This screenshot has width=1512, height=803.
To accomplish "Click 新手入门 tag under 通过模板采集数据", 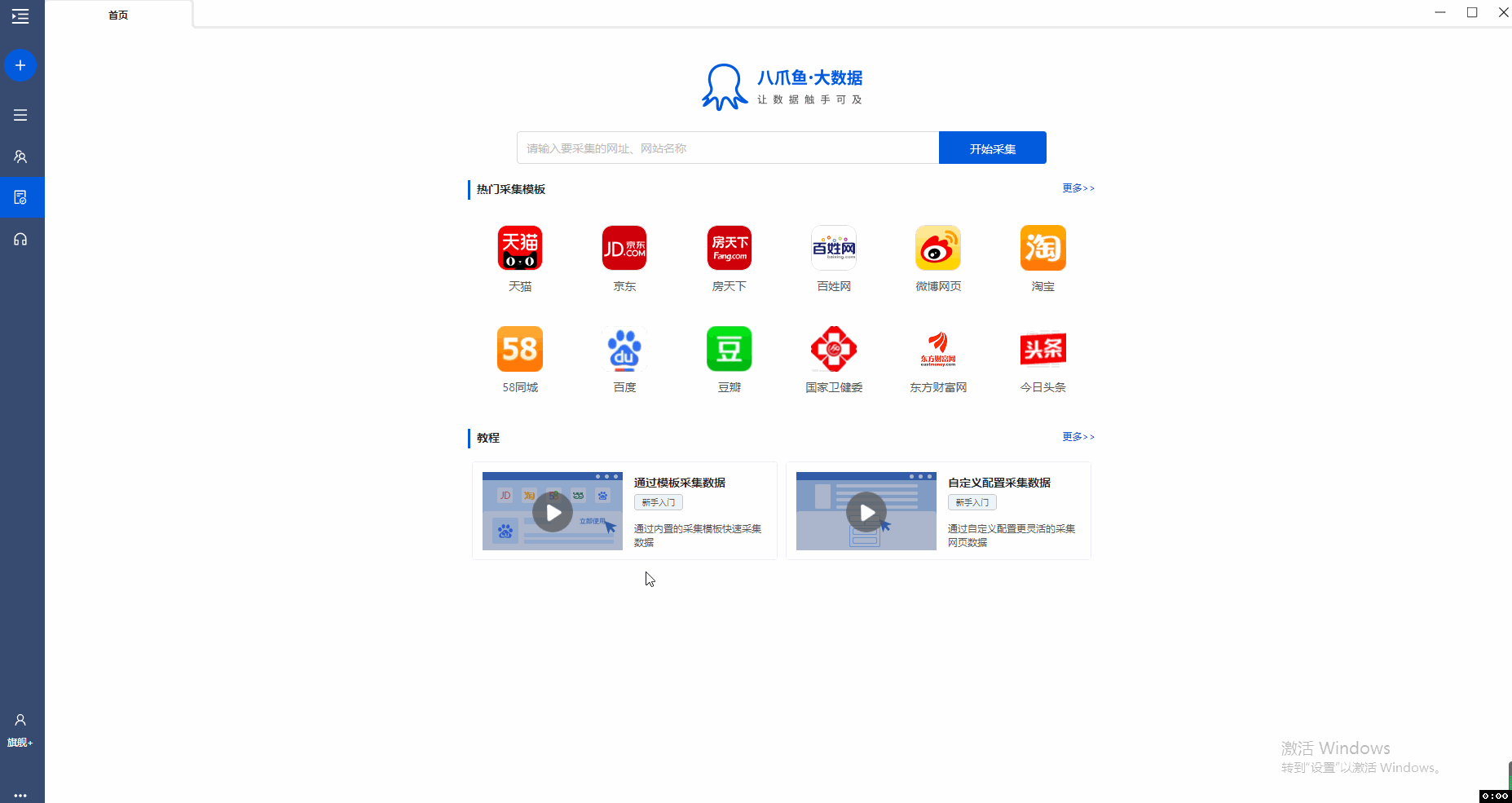I will point(659,503).
